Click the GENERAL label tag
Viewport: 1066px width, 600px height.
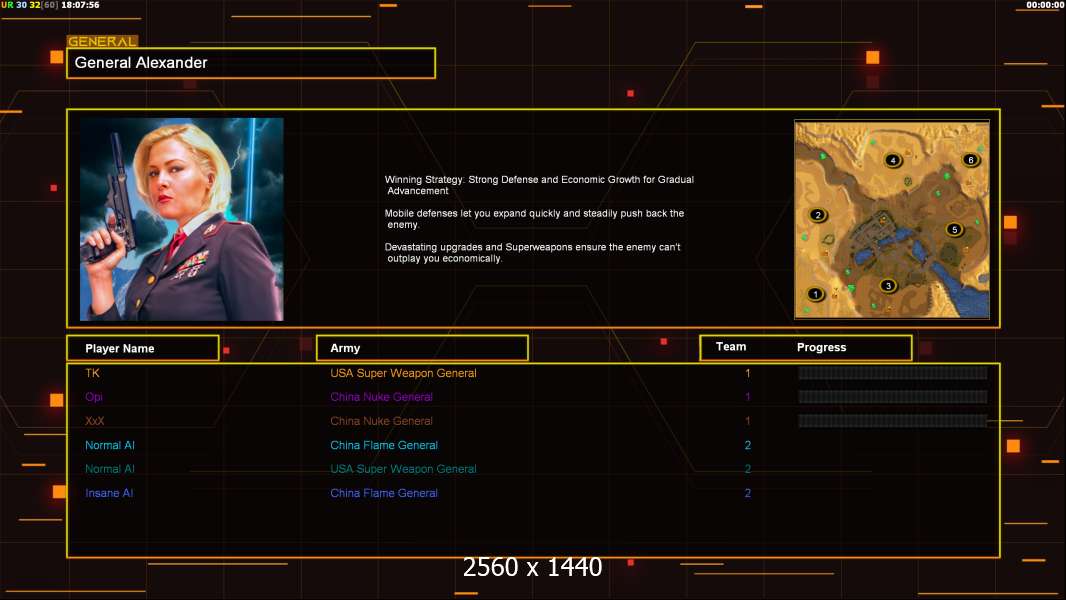(102, 41)
